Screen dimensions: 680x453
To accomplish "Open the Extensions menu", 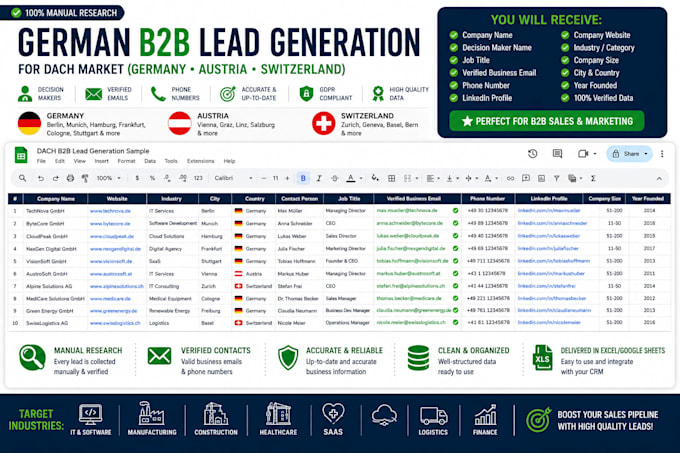I will pos(201,161).
